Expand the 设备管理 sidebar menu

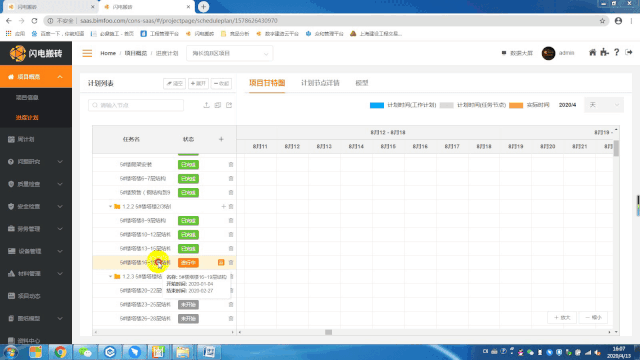60,251
